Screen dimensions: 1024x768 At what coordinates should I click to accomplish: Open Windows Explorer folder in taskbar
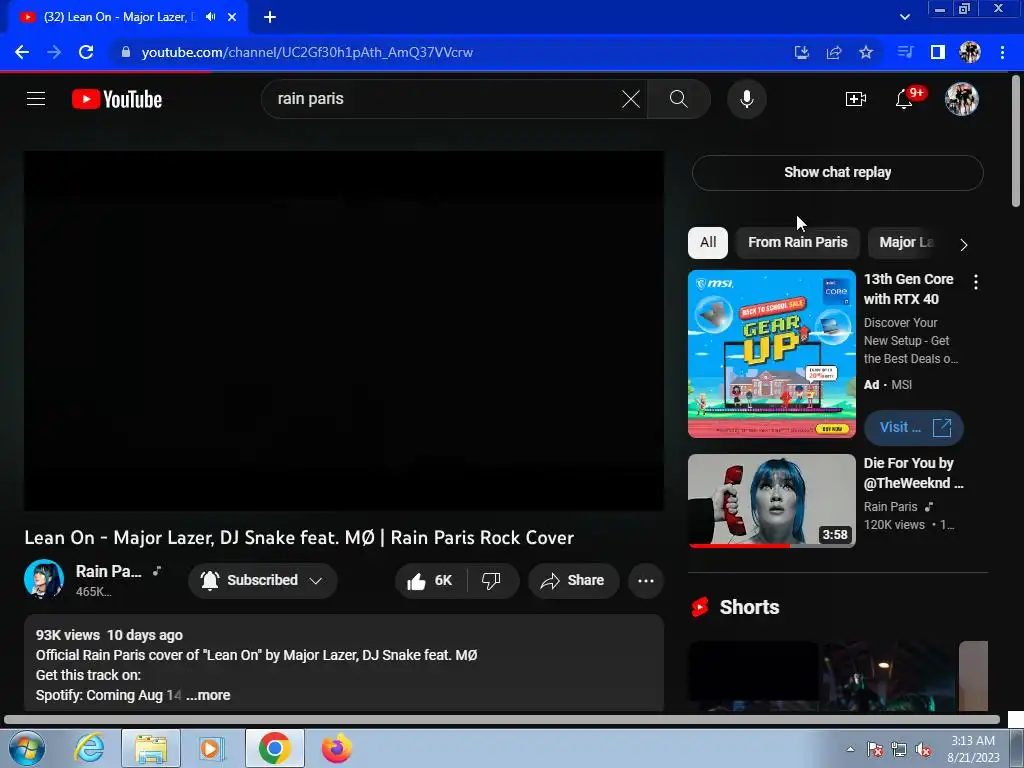point(151,748)
